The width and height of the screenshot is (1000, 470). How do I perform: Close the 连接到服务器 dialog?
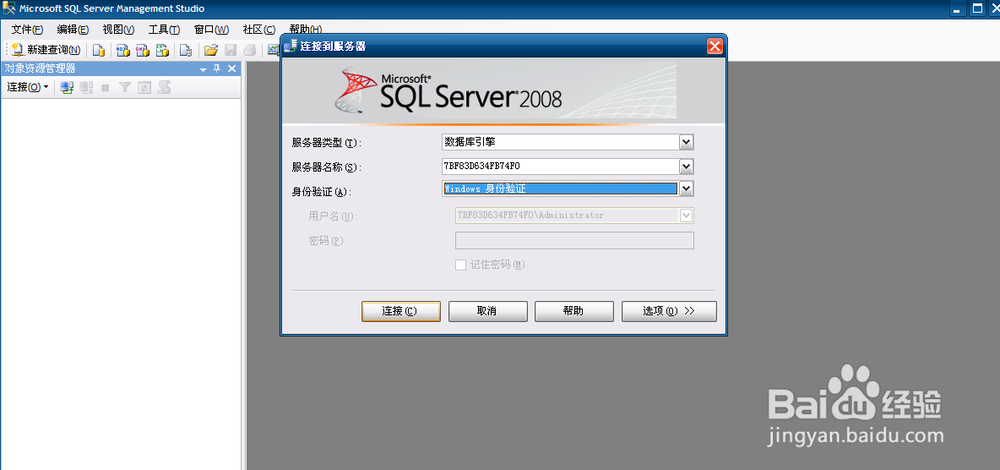[x=715, y=47]
